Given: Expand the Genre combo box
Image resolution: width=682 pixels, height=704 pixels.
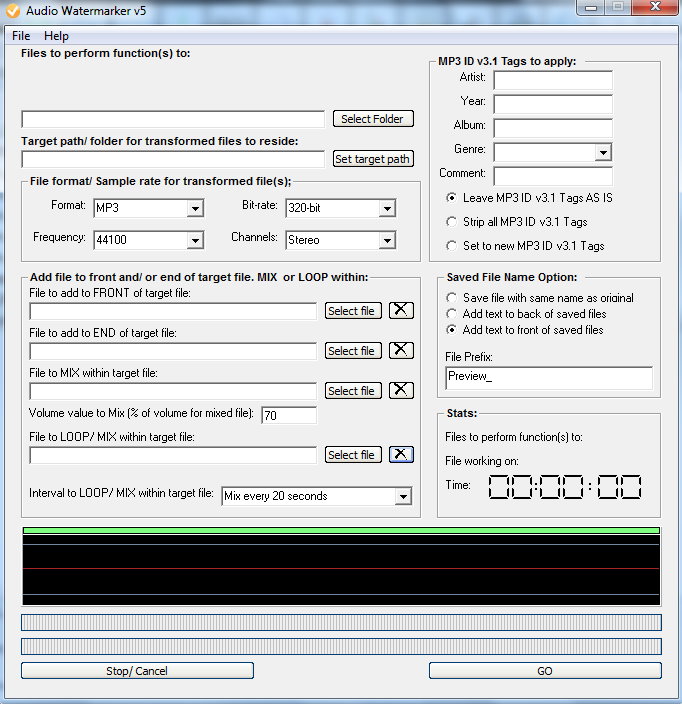Looking at the screenshot, I should pos(603,152).
